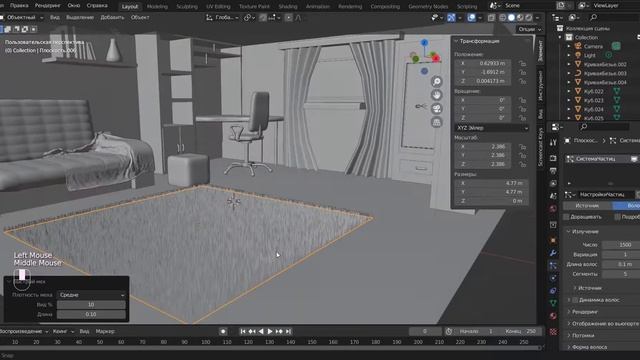Open the Object properties orange square tab
Viewport: 640px width, 360px height.
(x=553, y=240)
